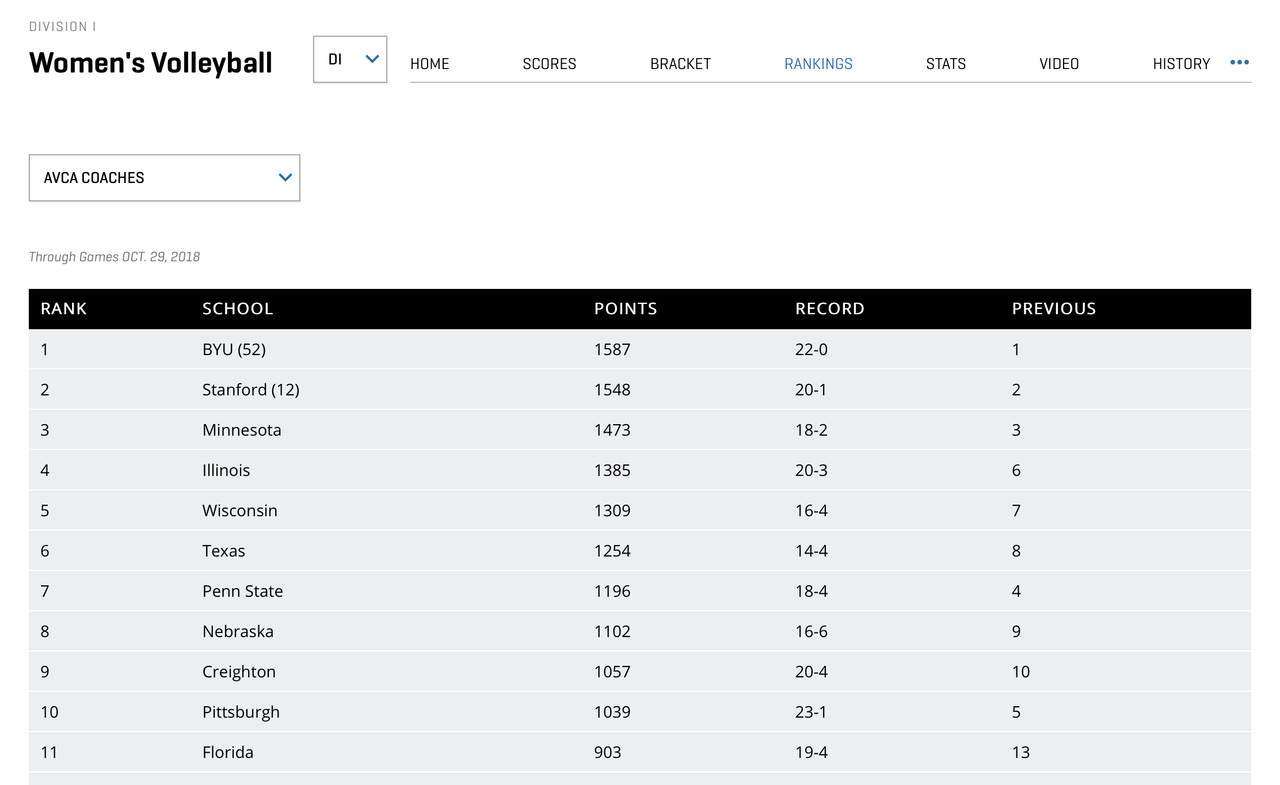The height and width of the screenshot is (785, 1280).
Task: Click the Women's Volleyball page title
Action: (151, 63)
